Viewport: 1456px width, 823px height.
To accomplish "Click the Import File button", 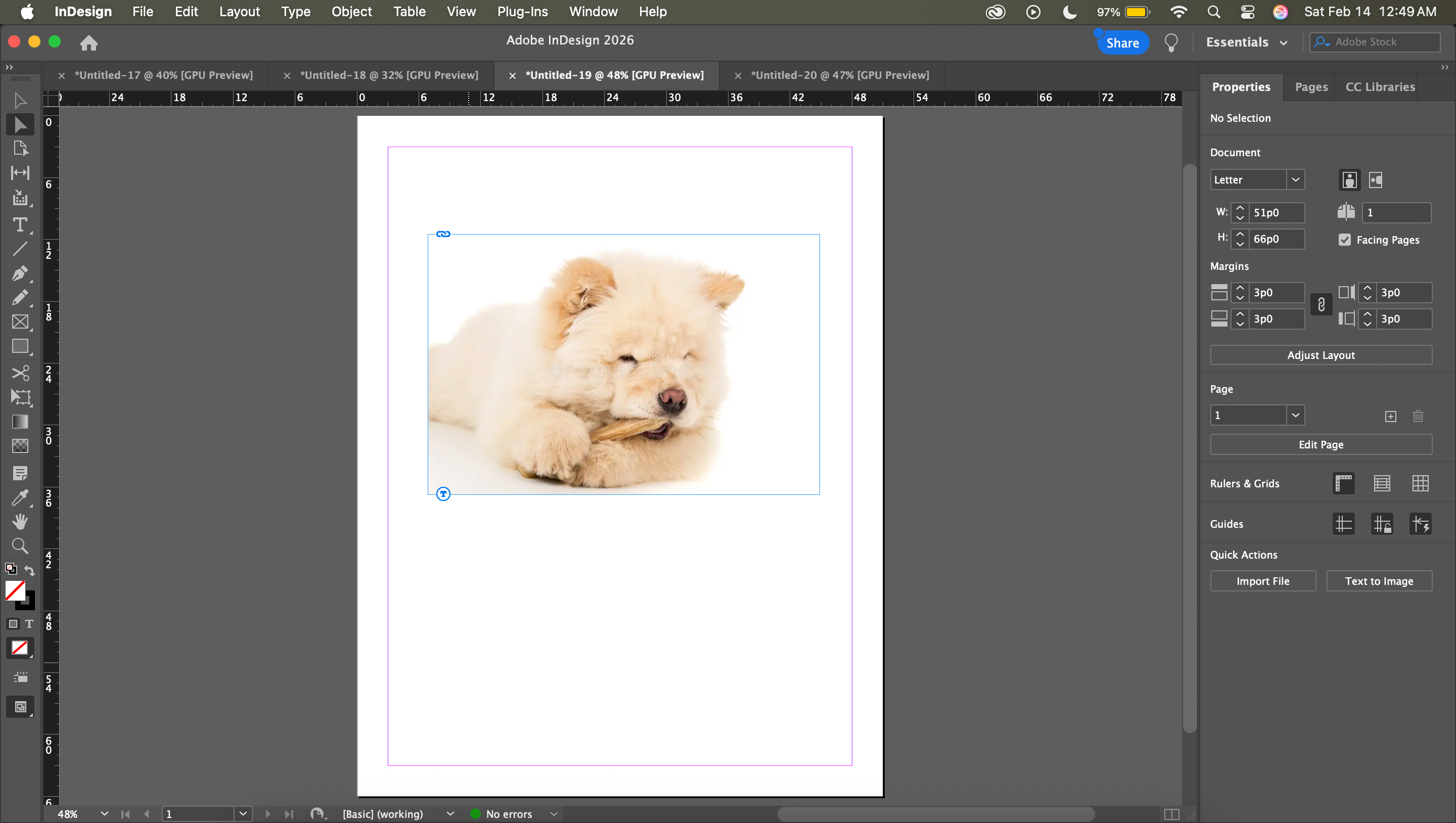I will click(x=1262, y=581).
